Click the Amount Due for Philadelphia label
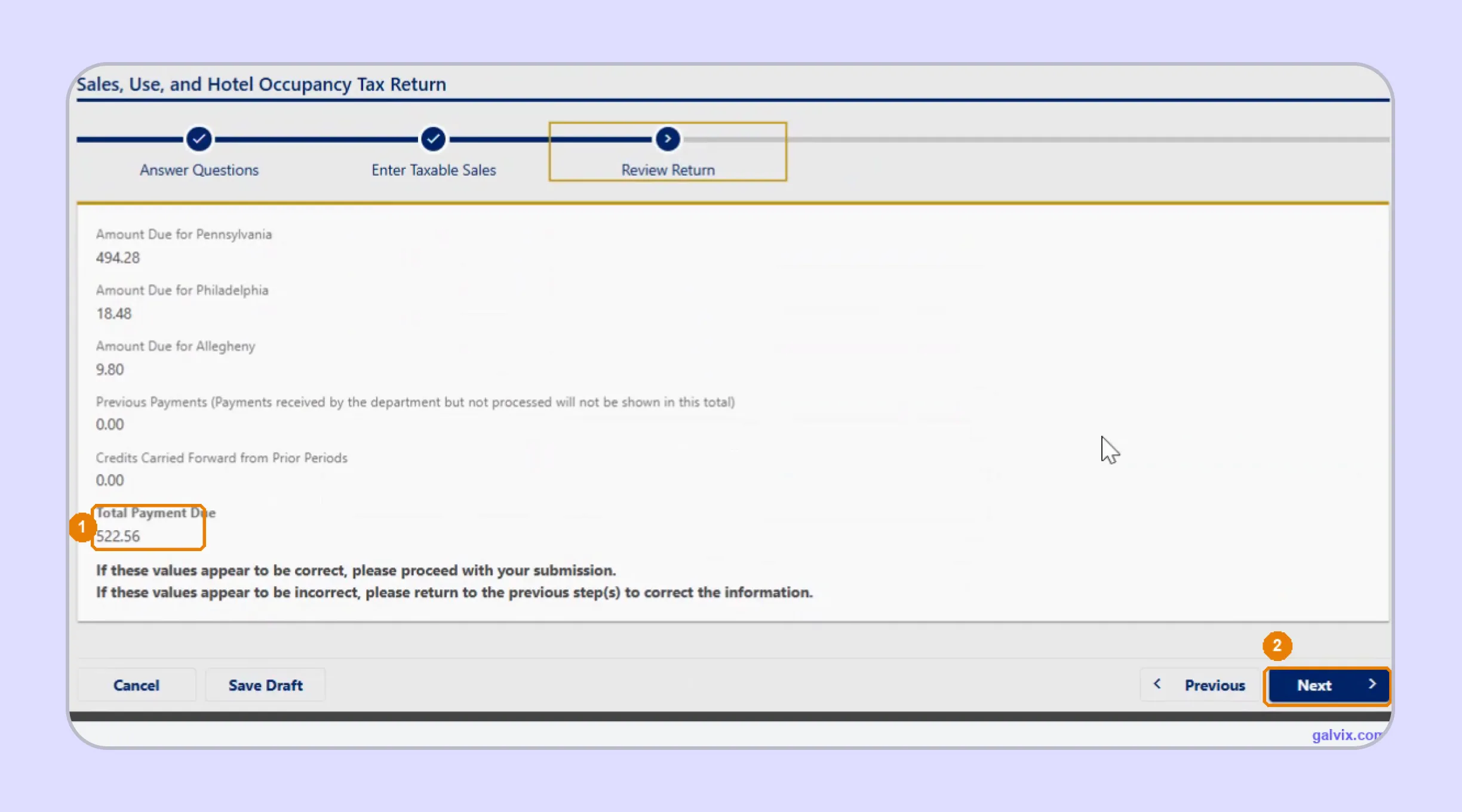This screenshot has width=1462, height=812. pos(182,290)
